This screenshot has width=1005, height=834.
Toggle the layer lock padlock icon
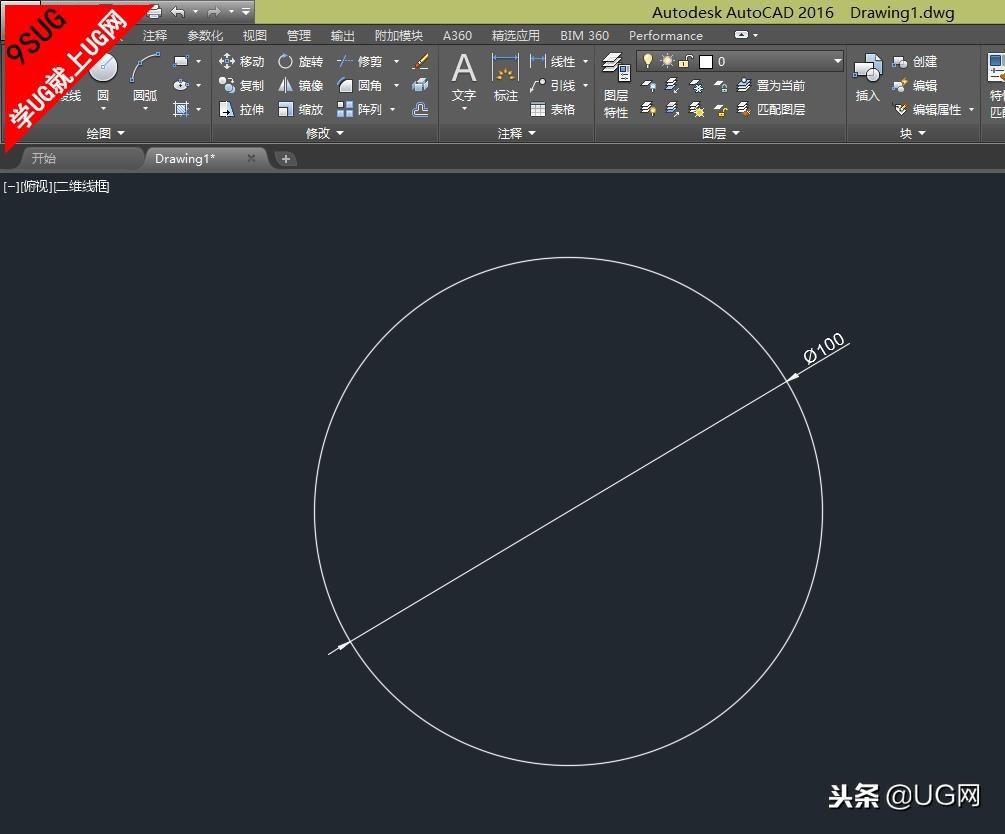685,61
